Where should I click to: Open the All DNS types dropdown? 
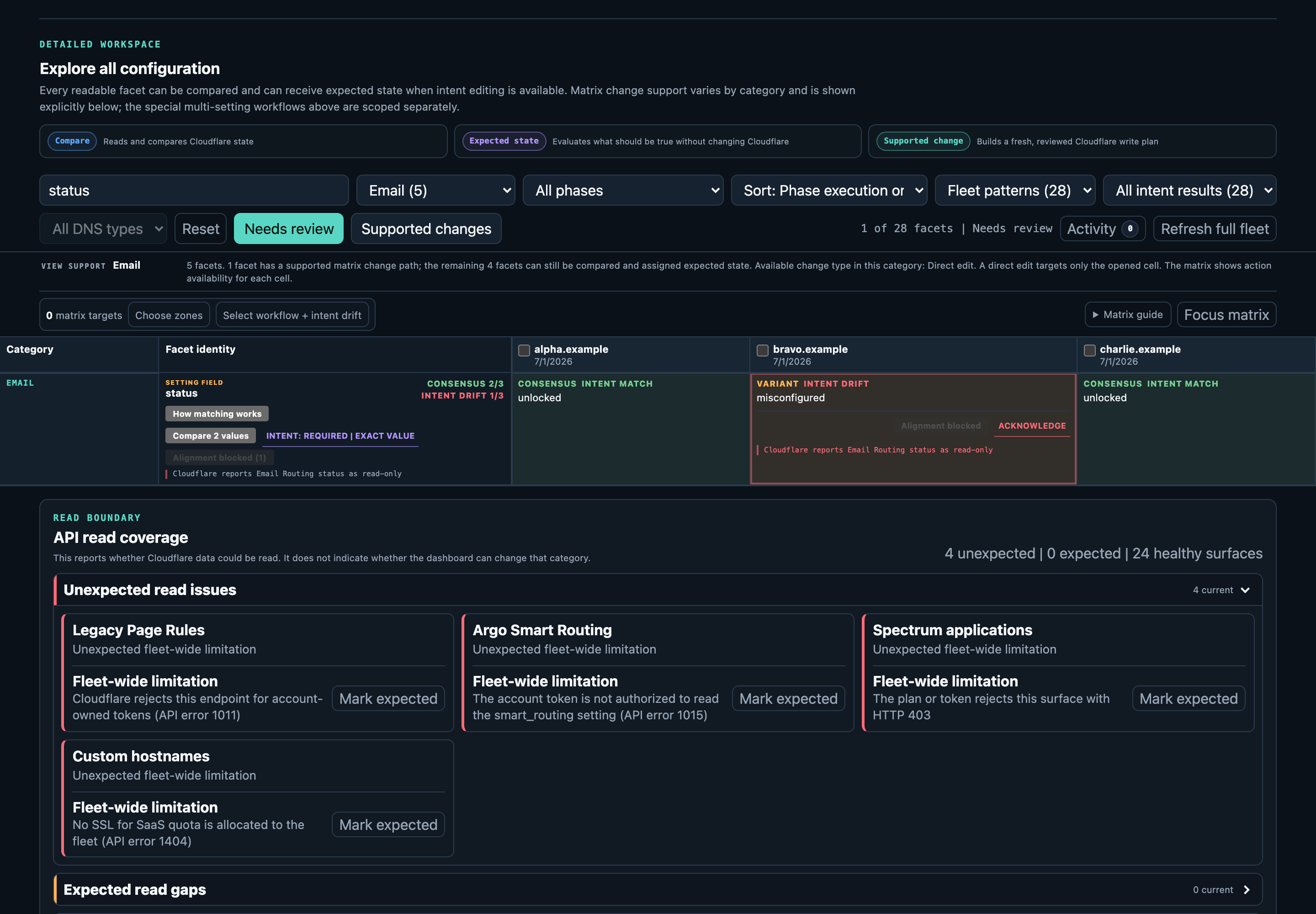tap(103, 228)
